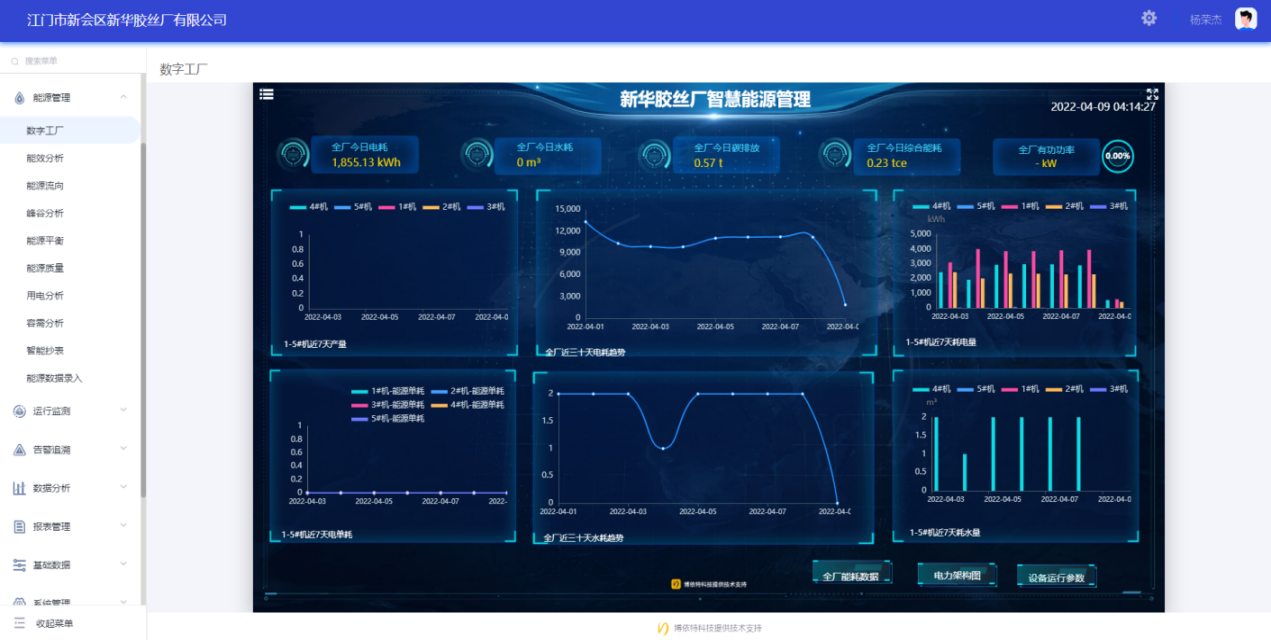Select 峰谷分析 menu item

point(45,213)
